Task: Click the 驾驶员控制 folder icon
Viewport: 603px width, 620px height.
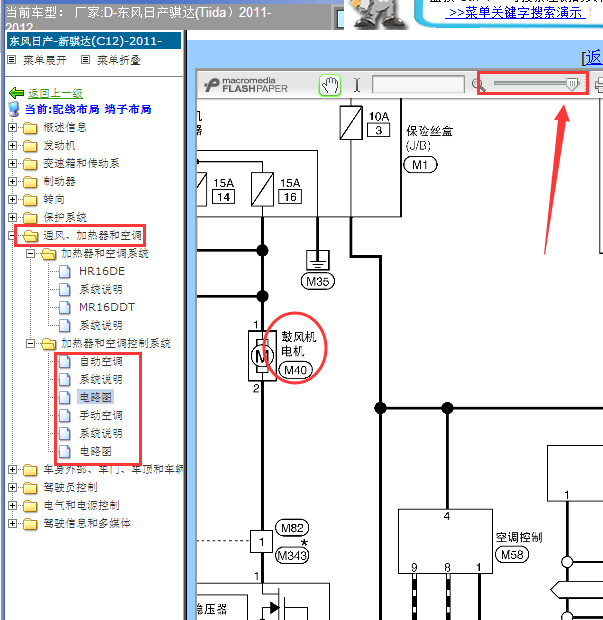Action: [x=30, y=488]
